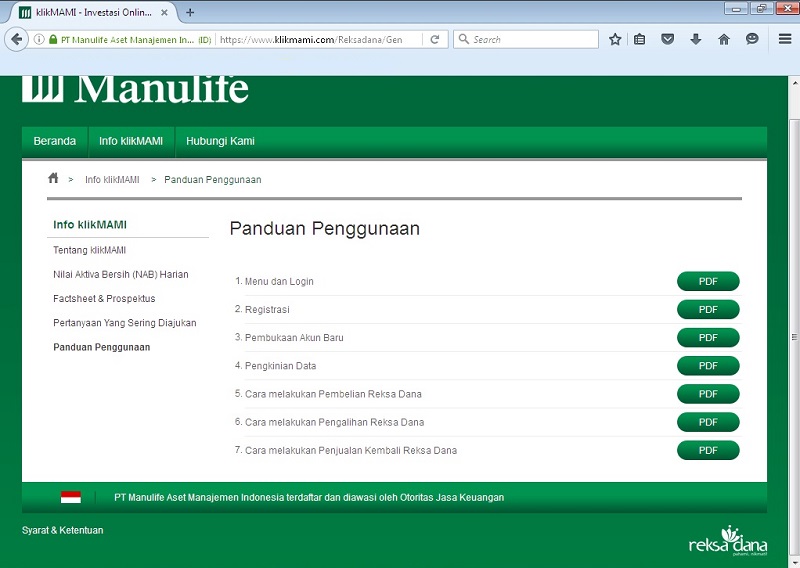
Task: Download PDF for Cara melakukan Pembelian Reksa Dana
Action: (708, 394)
